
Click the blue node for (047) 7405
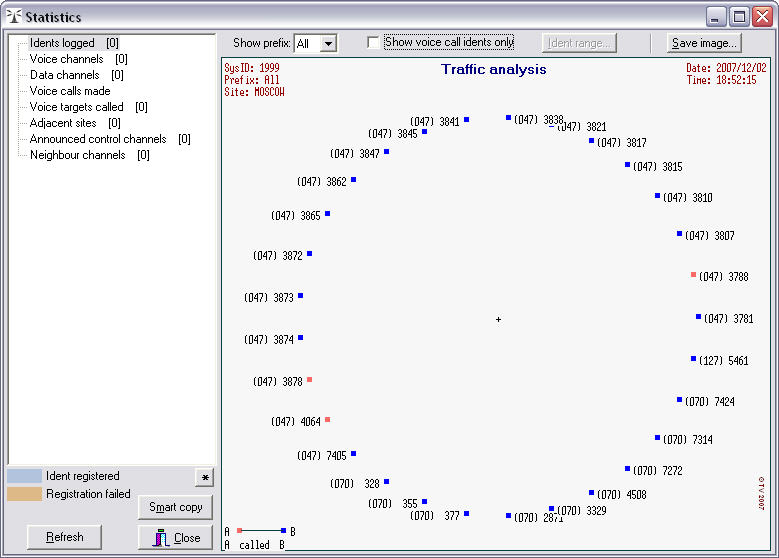354,454
